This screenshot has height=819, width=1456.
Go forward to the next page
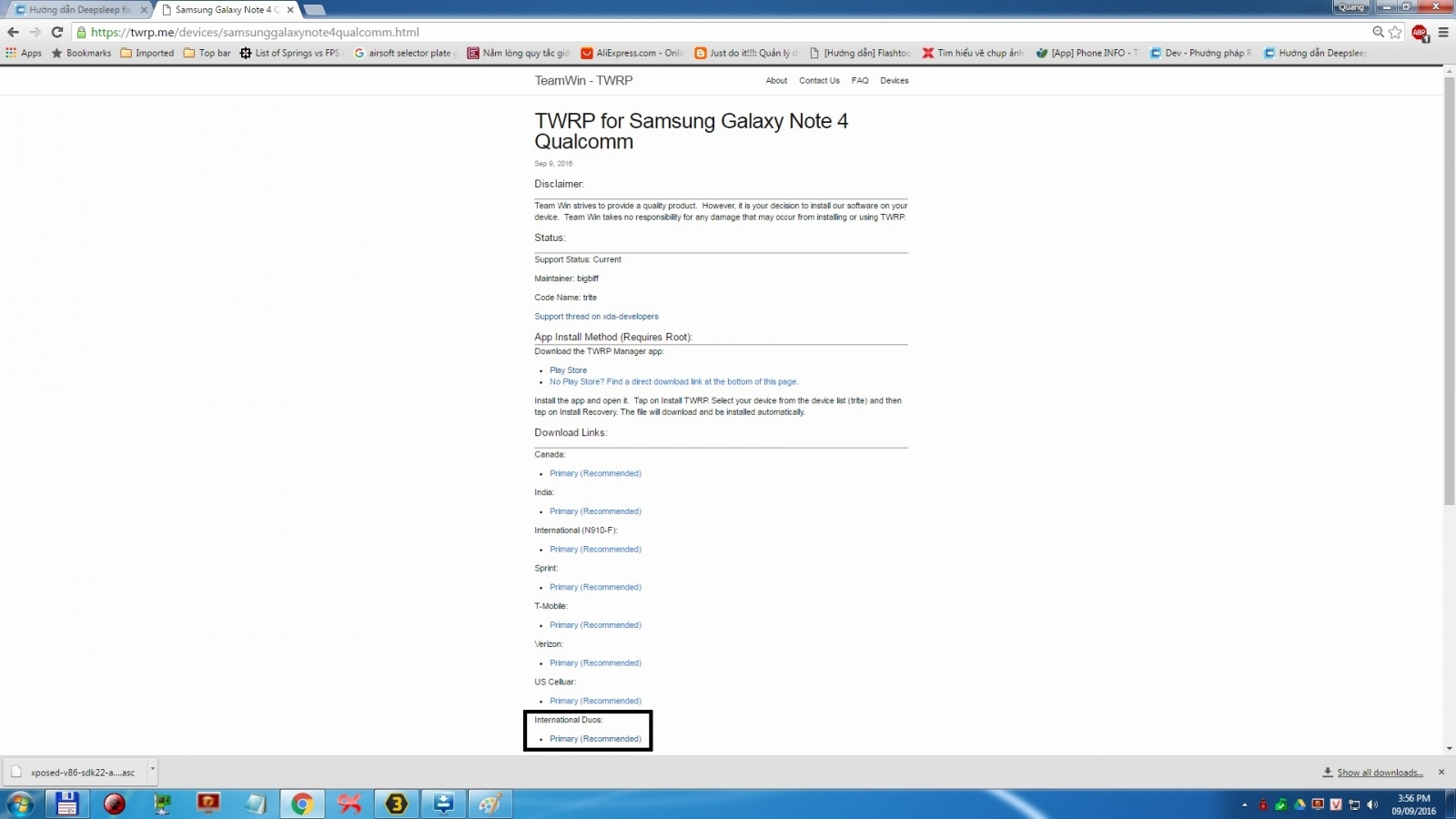pos(35,32)
